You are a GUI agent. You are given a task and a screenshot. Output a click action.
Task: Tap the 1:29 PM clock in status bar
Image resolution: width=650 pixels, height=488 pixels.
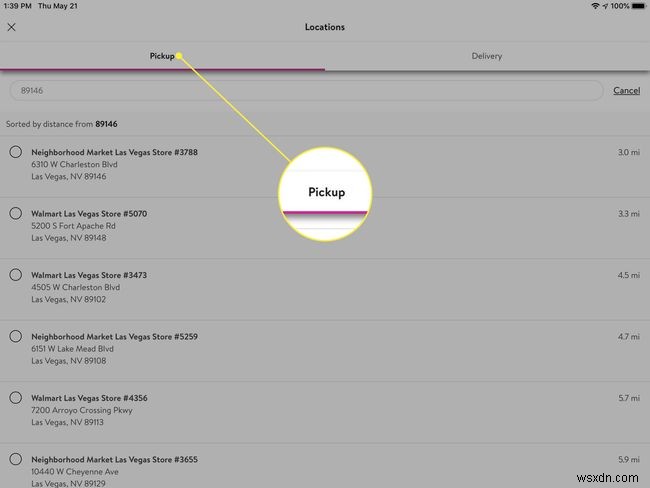point(17,6)
